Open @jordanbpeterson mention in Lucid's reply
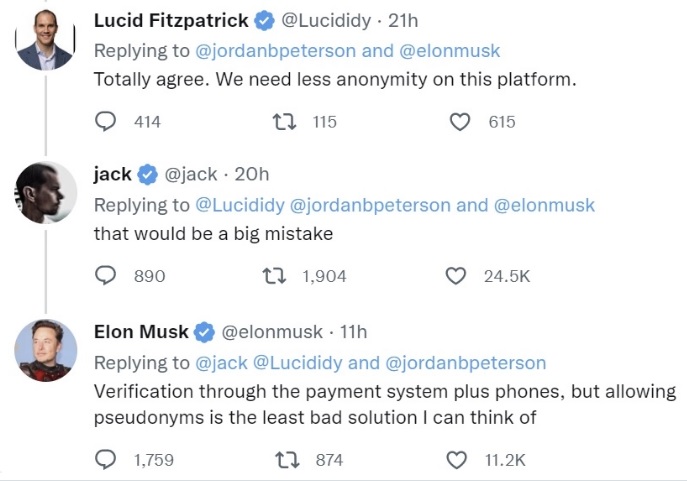This screenshot has width=687, height=481. tap(275, 51)
